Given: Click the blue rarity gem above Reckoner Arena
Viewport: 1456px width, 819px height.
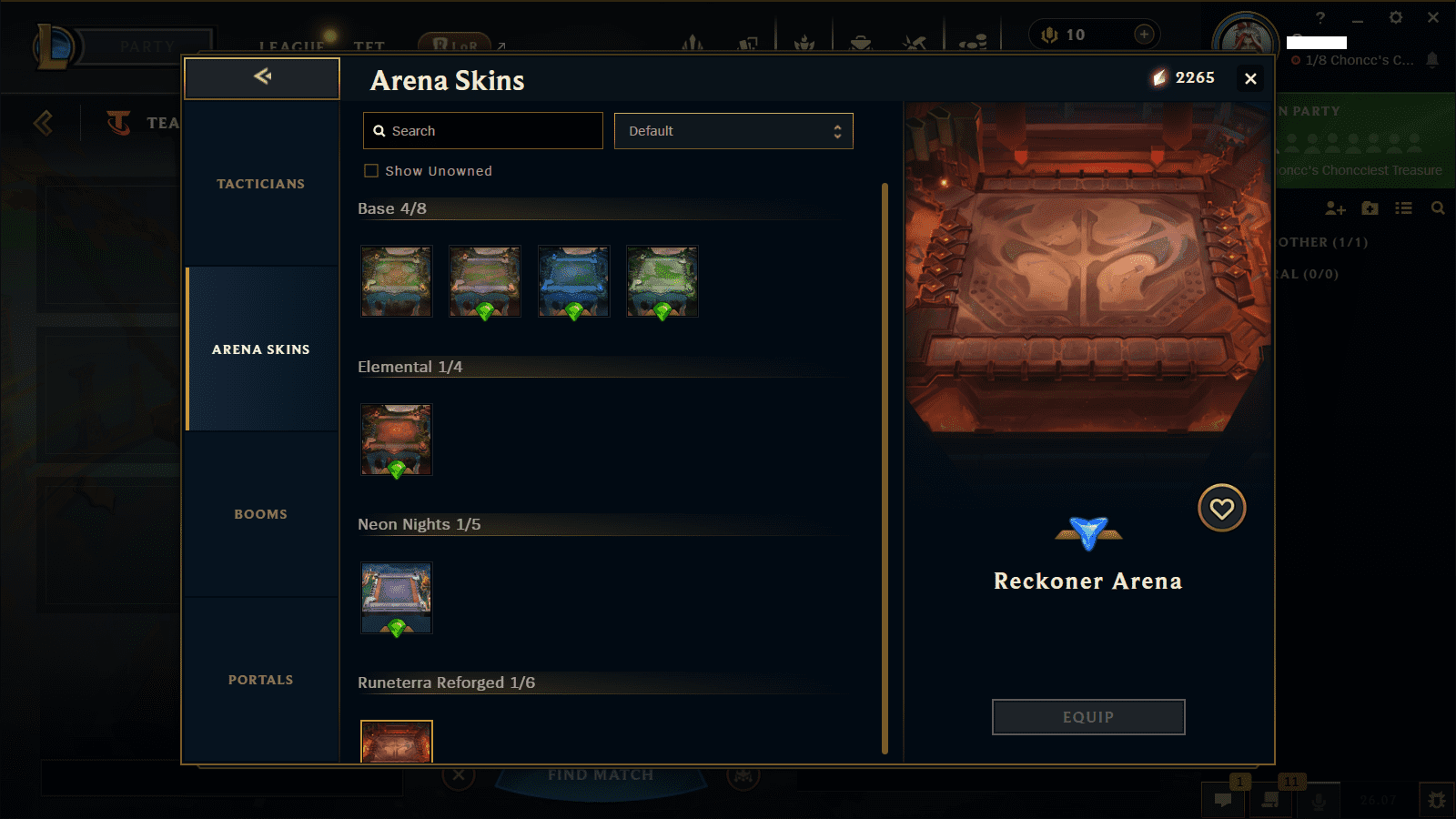Looking at the screenshot, I should (1088, 533).
